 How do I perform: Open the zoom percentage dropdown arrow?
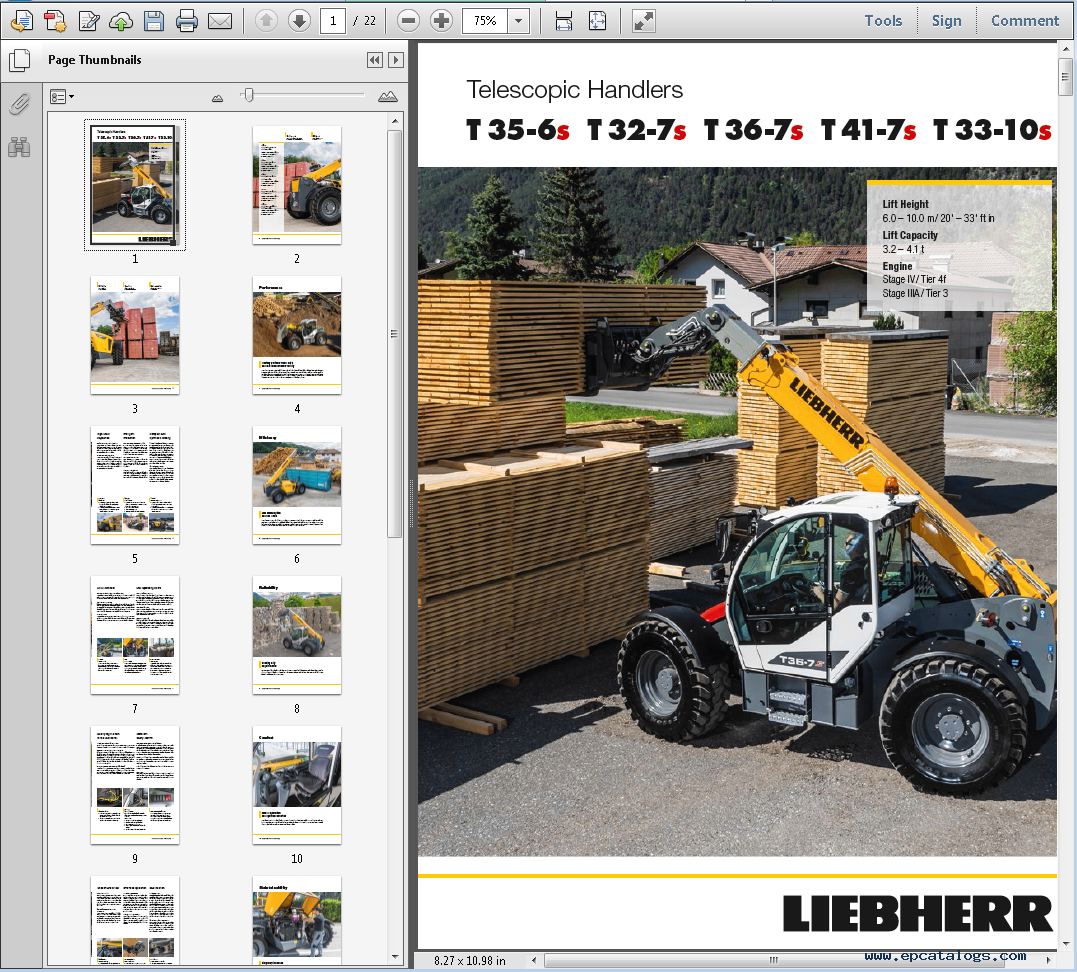click(x=519, y=21)
